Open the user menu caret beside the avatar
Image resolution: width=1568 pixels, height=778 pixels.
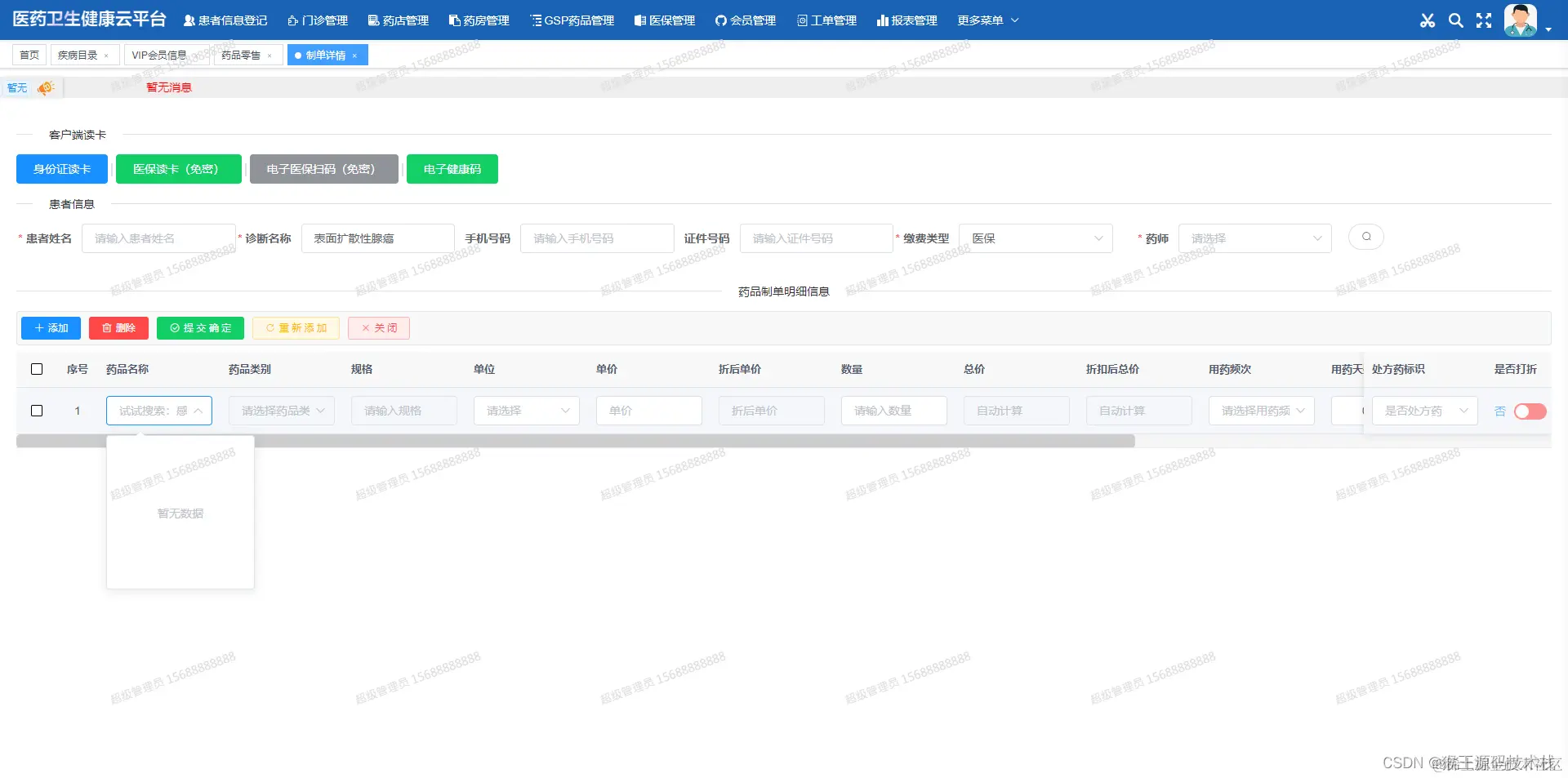pos(1548,29)
